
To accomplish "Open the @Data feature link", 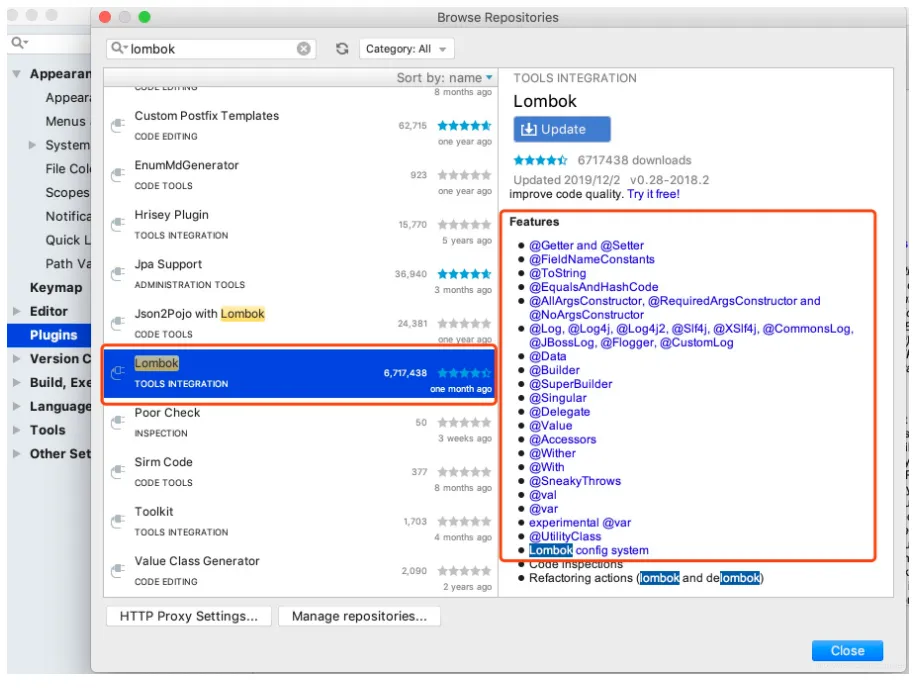I will coord(547,356).
